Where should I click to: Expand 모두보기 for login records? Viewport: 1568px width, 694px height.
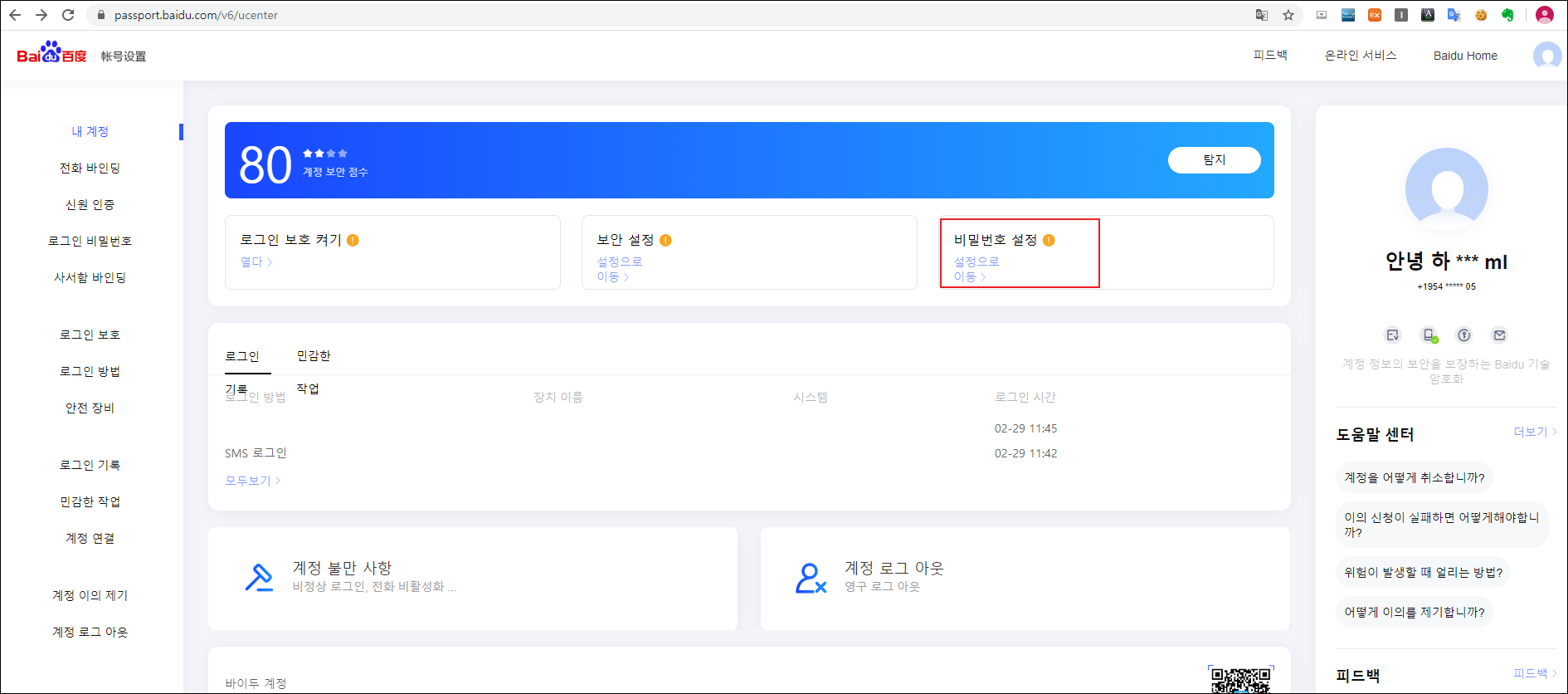(252, 481)
